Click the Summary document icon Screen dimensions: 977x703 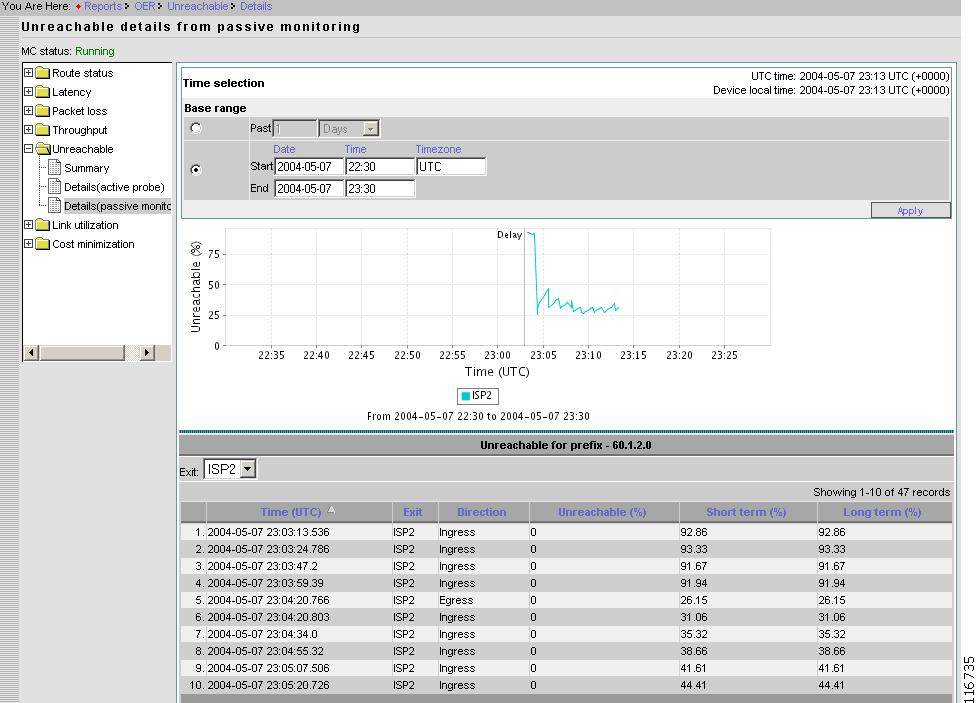(56, 168)
